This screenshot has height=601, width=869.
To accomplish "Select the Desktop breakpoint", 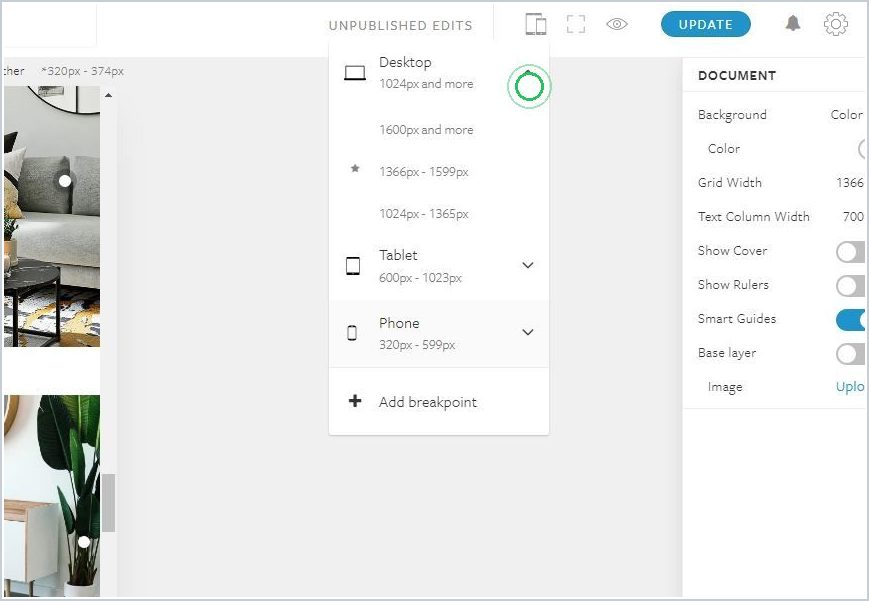I will (x=439, y=73).
